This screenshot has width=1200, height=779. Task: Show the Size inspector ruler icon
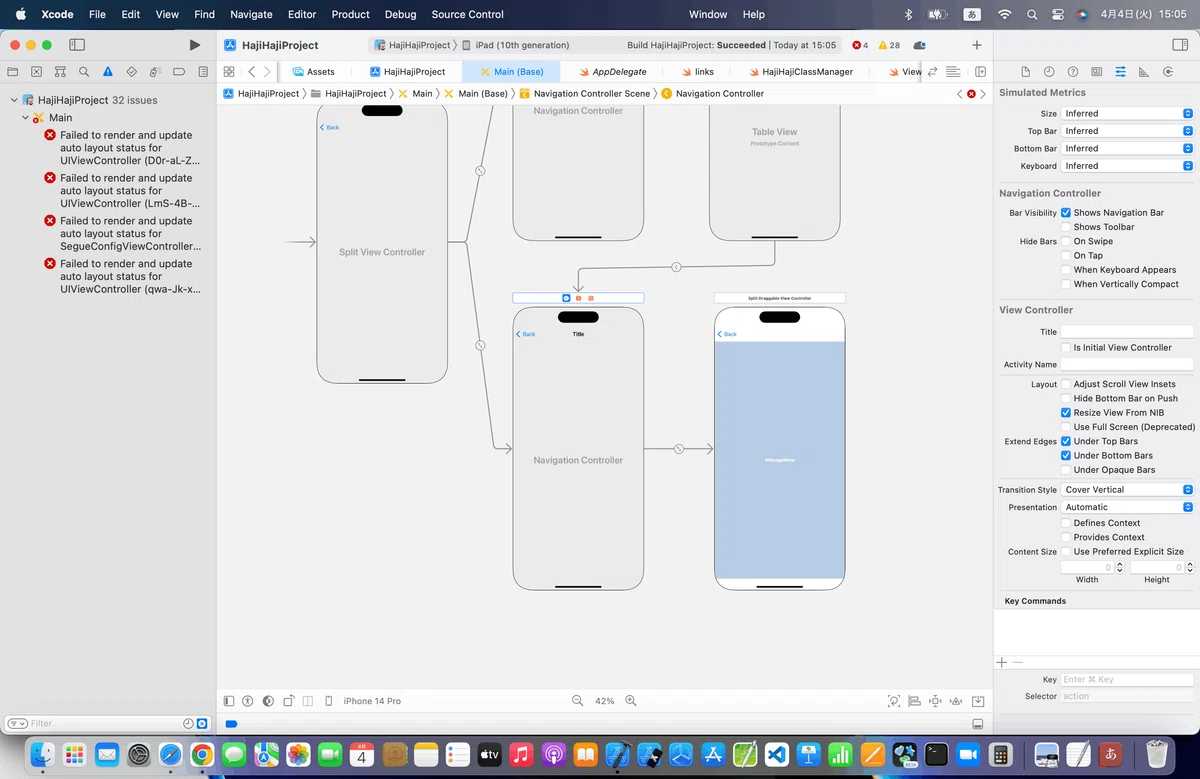[x=1144, y=72]
